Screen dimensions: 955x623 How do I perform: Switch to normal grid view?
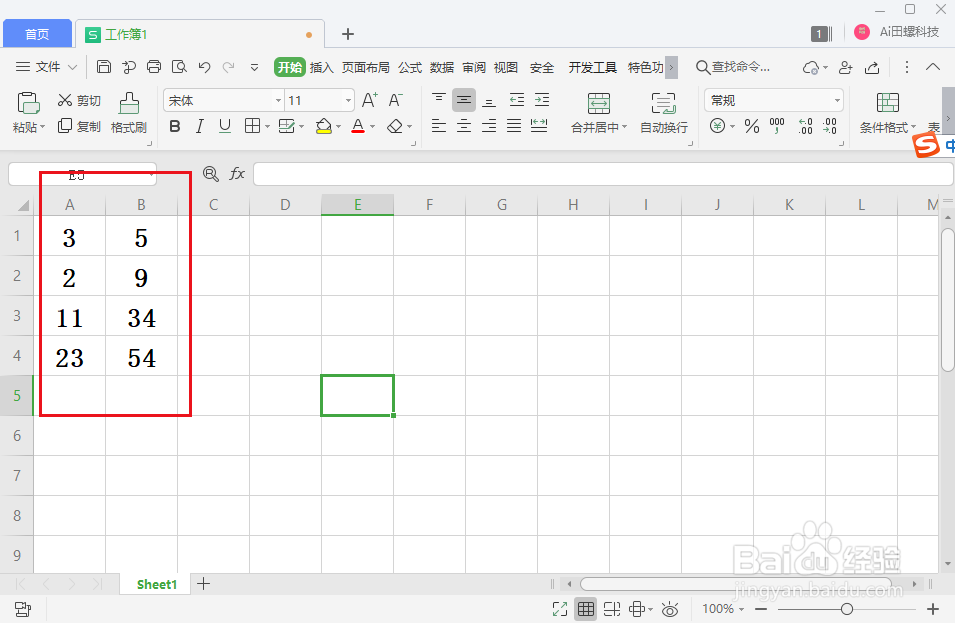(x=586, y=609)
